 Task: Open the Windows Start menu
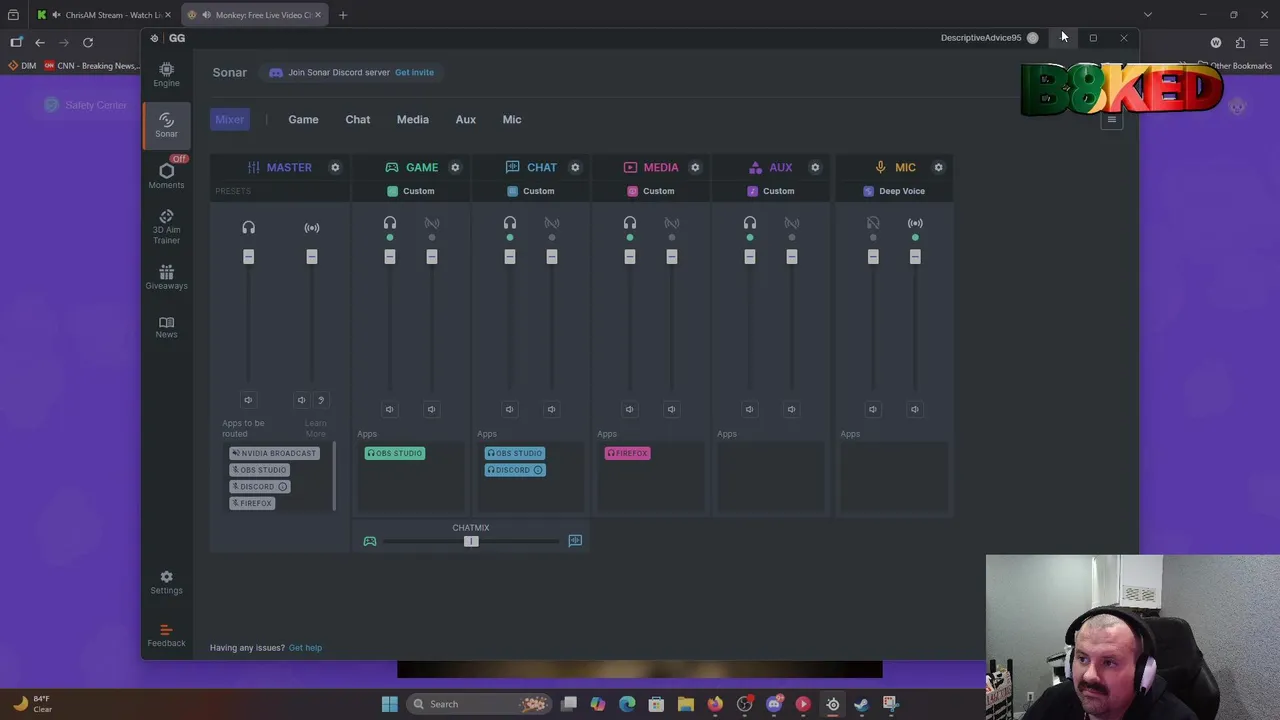(389, 704)
